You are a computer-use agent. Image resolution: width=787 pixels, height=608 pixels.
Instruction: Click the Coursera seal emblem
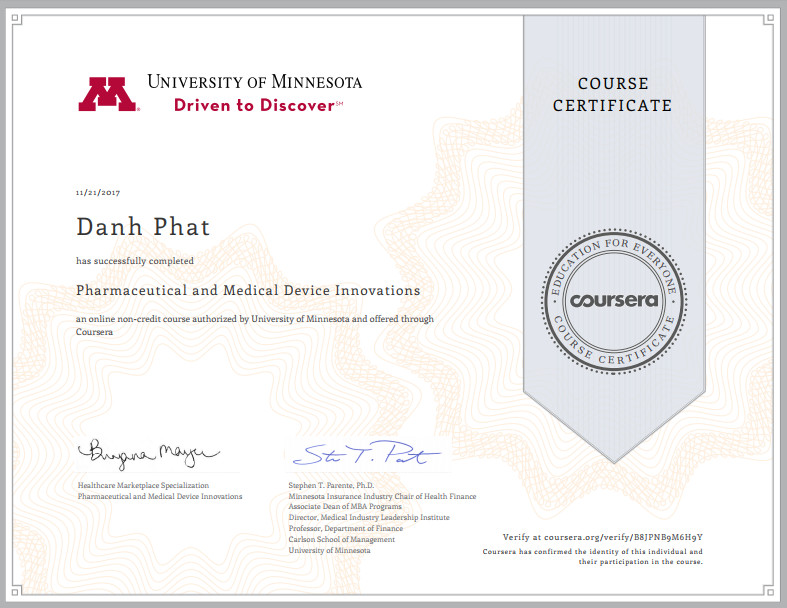click(614, 301)
